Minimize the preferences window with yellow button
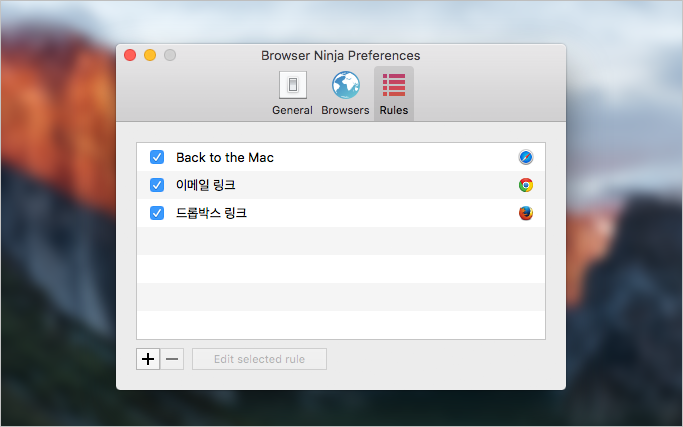Viewport: 683px width, 427px height. pos(150,55)
